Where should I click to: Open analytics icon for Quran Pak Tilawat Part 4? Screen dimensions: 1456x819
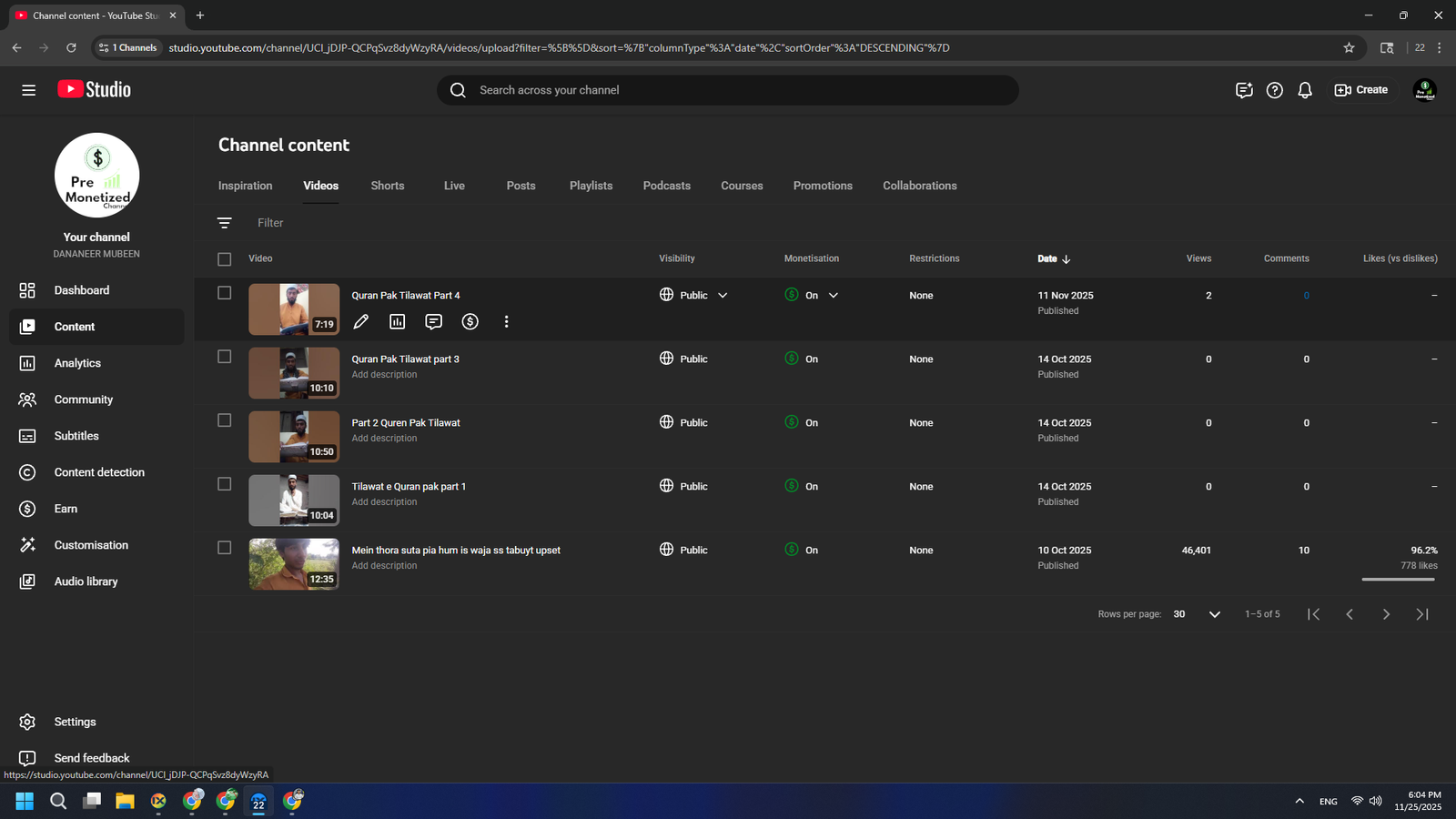coord(398,321)
